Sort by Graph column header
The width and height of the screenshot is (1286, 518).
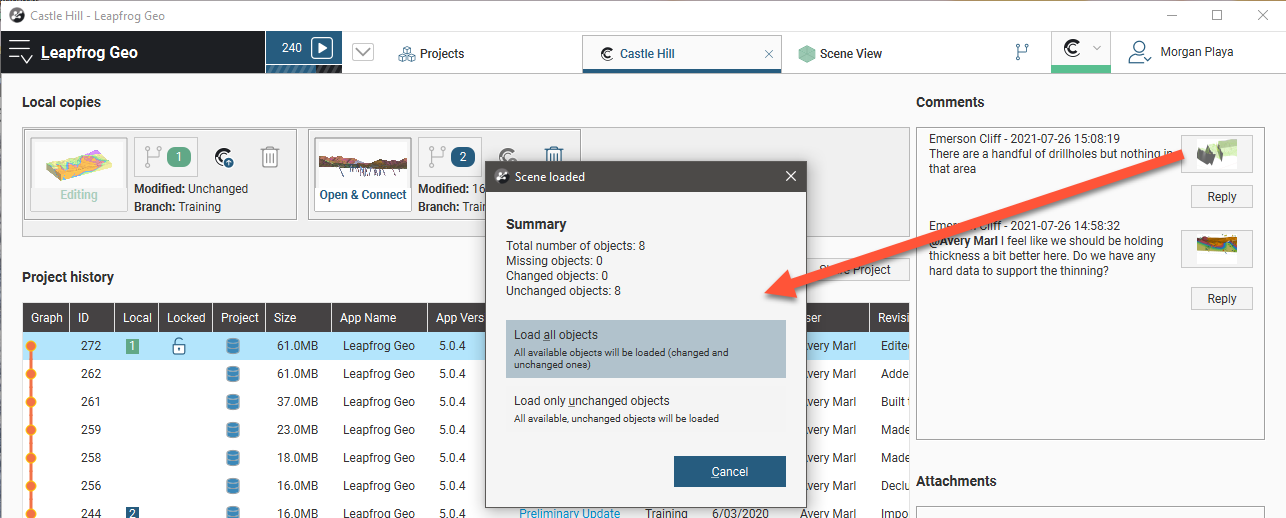click(47, 318)
